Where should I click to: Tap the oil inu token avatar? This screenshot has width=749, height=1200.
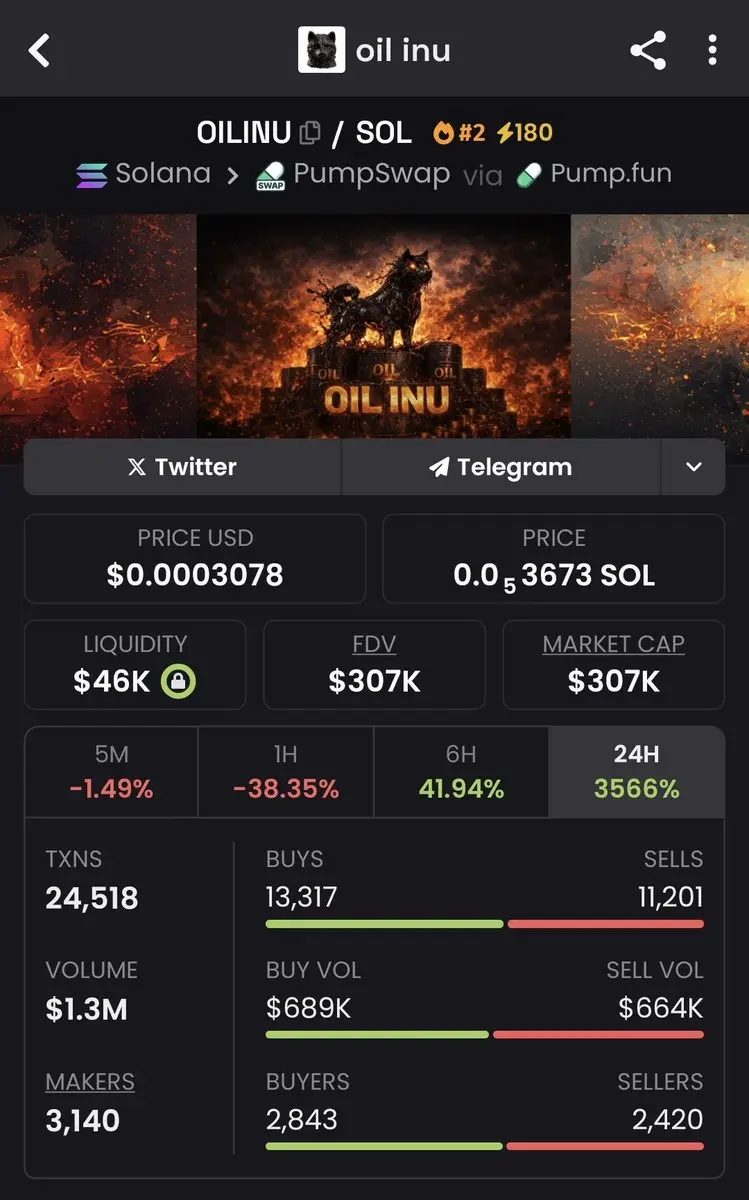321,50
